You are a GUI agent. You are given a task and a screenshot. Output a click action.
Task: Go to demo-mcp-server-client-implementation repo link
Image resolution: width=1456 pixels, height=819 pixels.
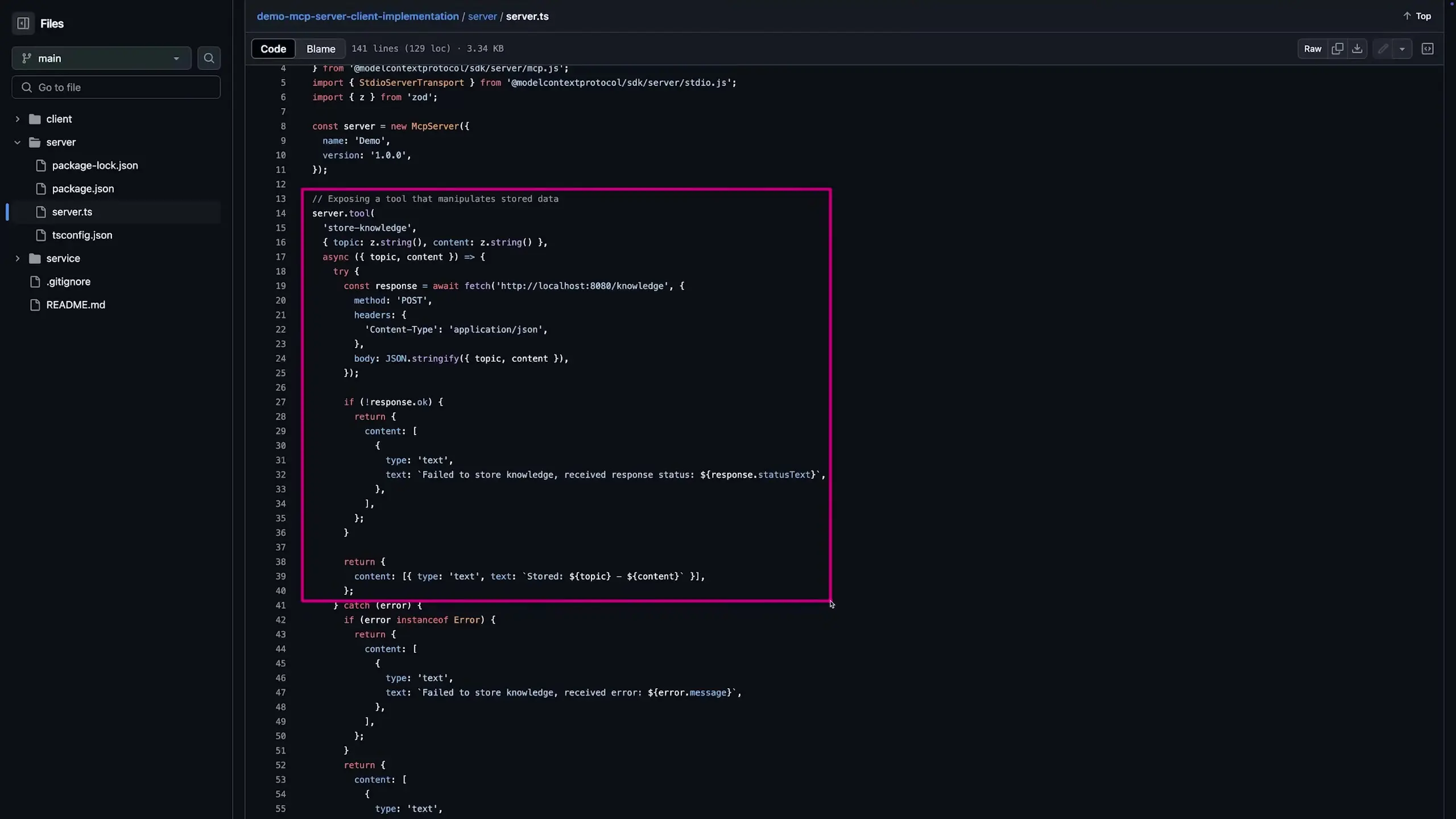[x=358, y=16]
